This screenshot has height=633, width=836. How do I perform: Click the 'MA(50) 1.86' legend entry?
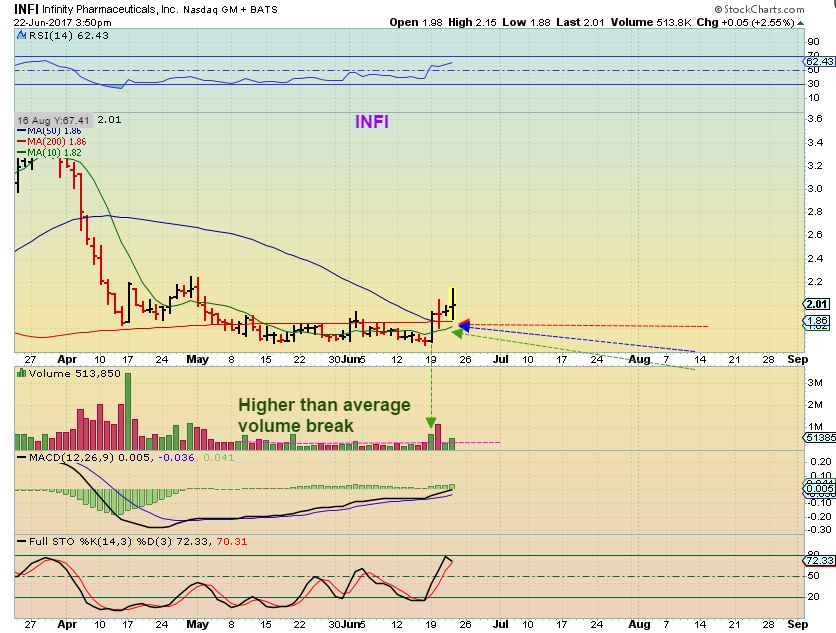[50, 131]
